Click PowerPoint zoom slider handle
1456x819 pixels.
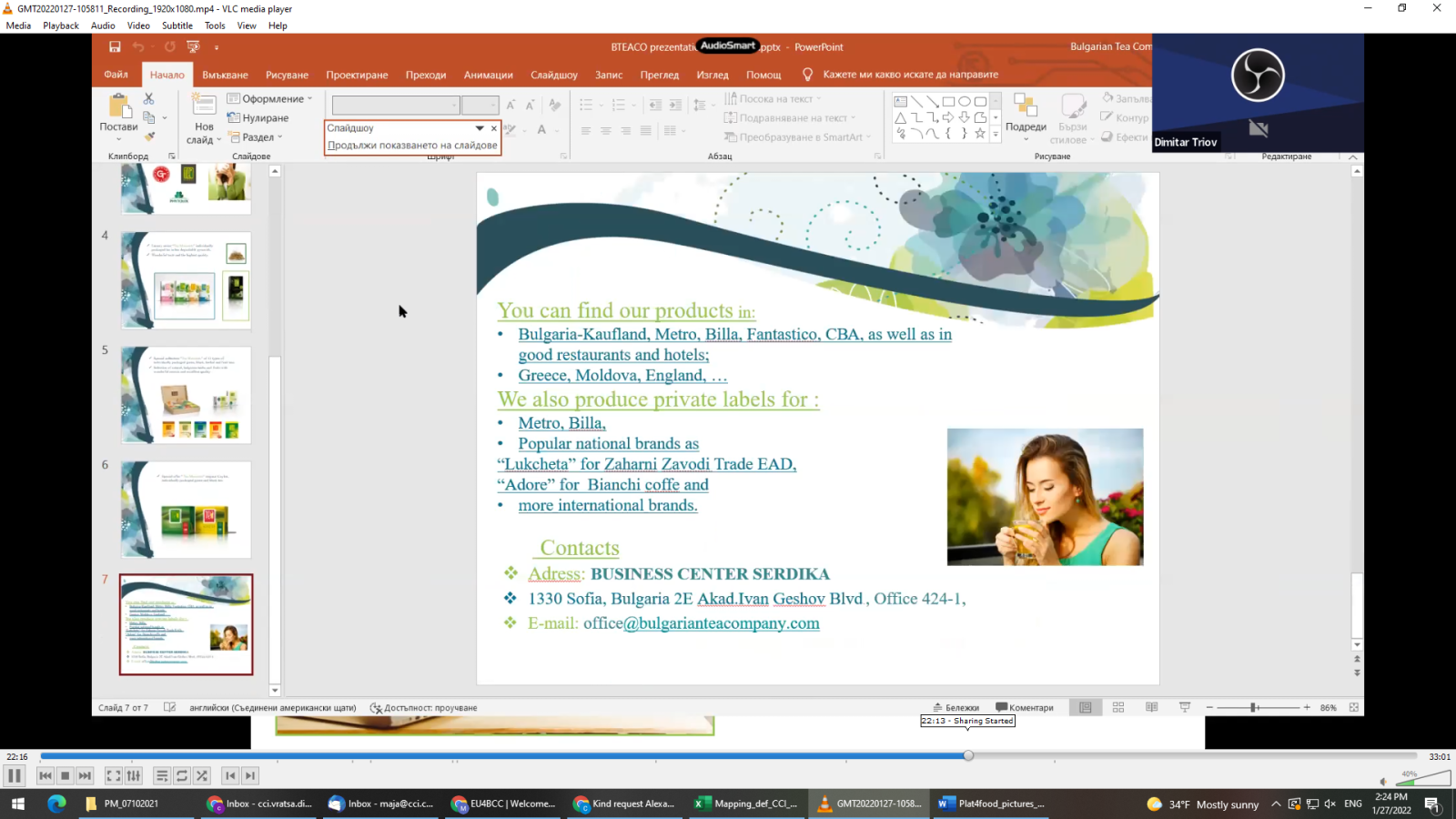point(1253,707)
